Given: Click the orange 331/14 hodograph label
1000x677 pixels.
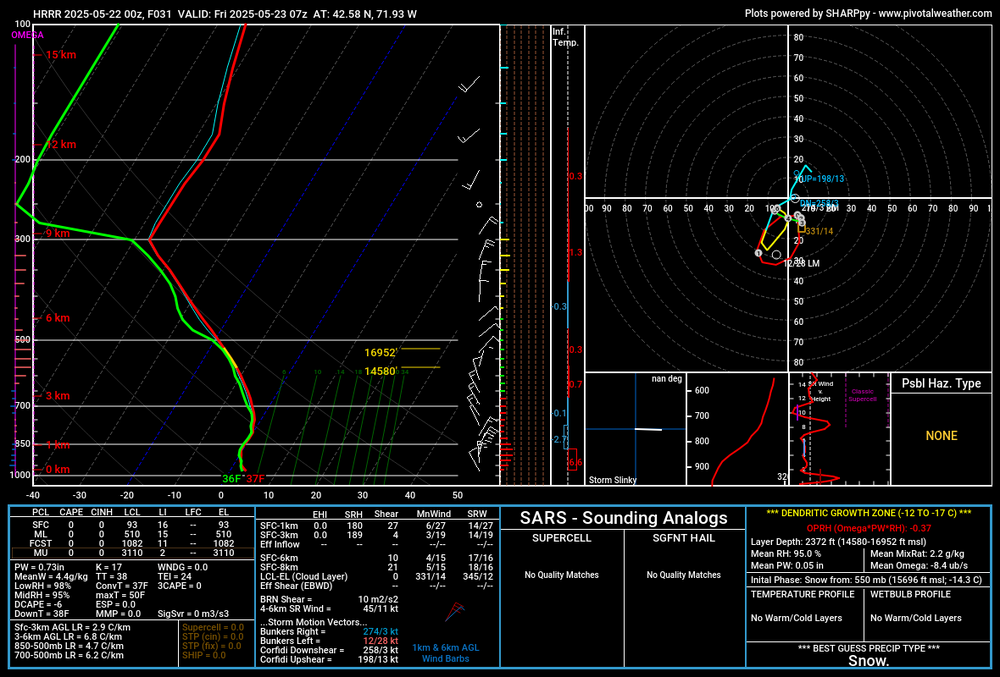Looking at the screenshot, I should click(x=819, y=231).
